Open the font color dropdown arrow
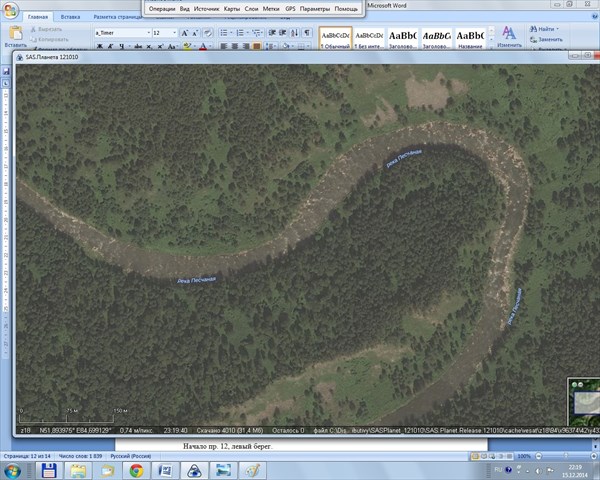The image size is (600, 480). 209,46
